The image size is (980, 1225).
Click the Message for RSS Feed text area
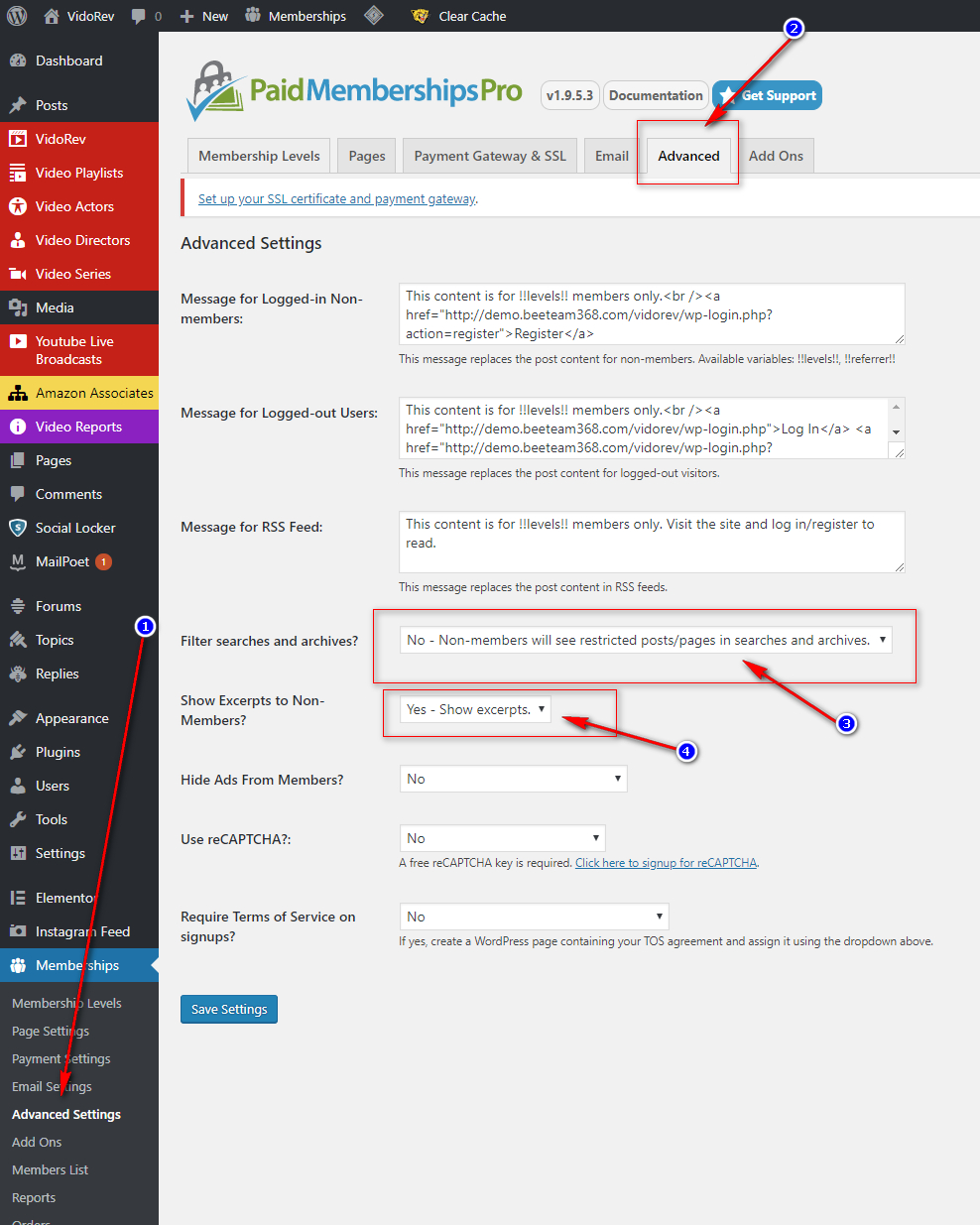click(x=652, y=542)
